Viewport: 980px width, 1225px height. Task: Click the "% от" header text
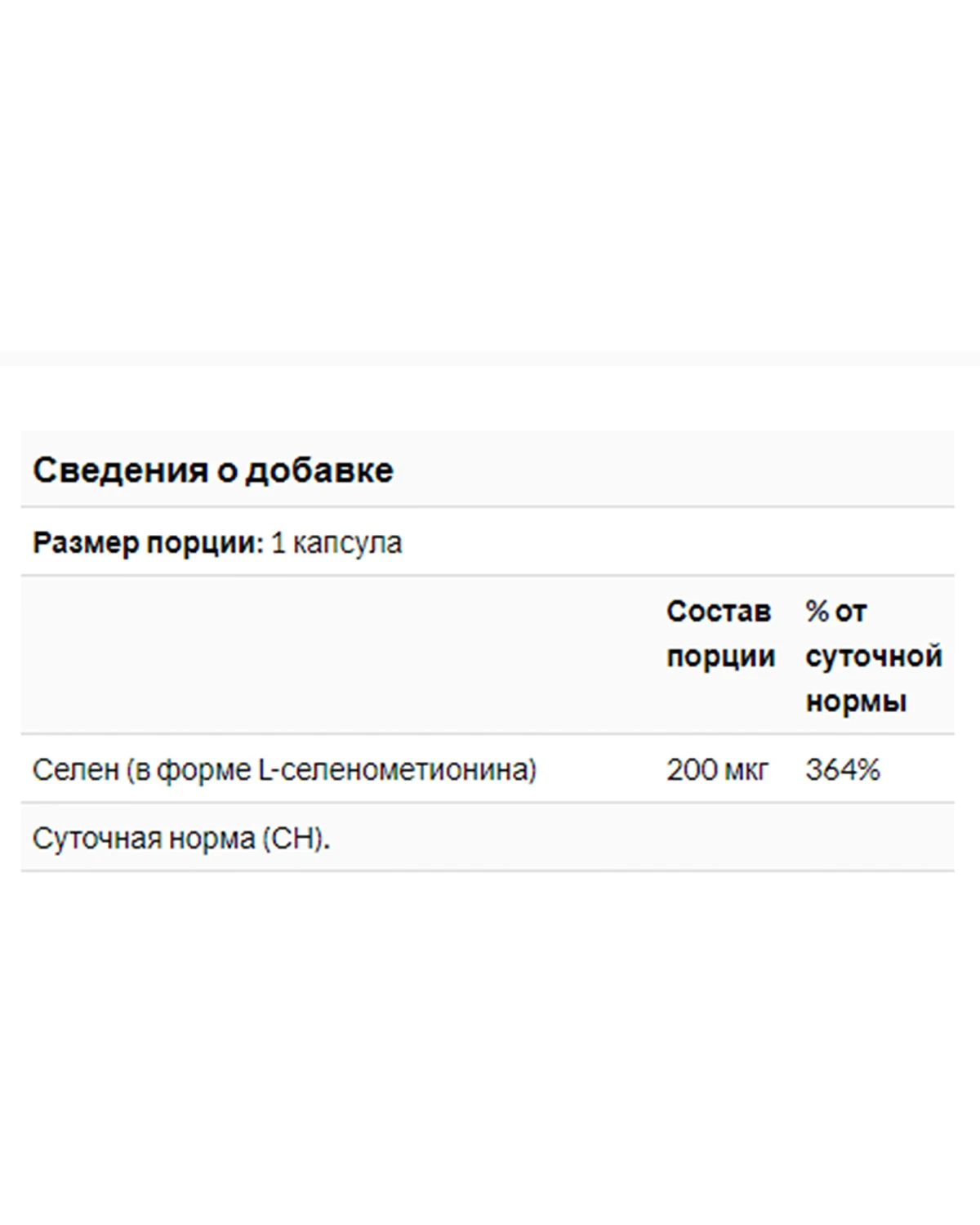835,611
